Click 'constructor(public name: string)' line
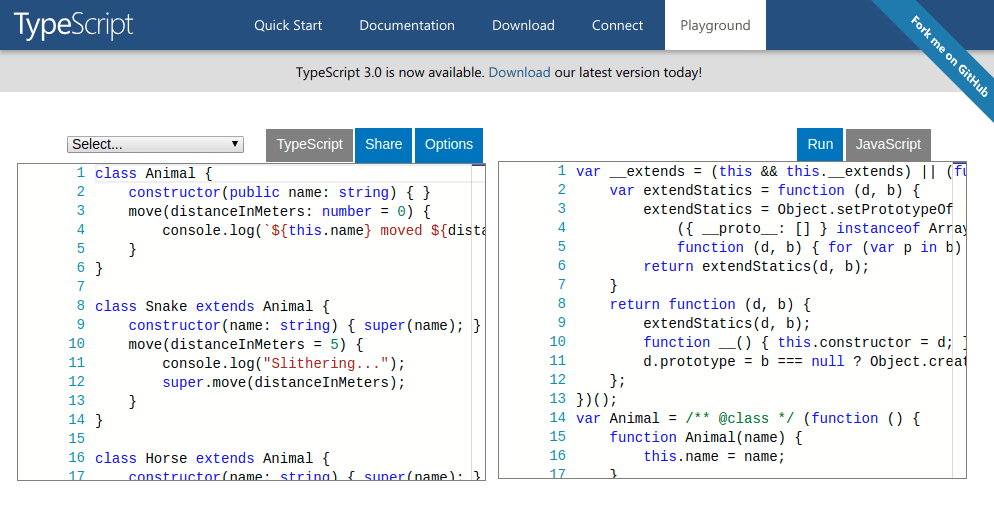 click(280, 193)
